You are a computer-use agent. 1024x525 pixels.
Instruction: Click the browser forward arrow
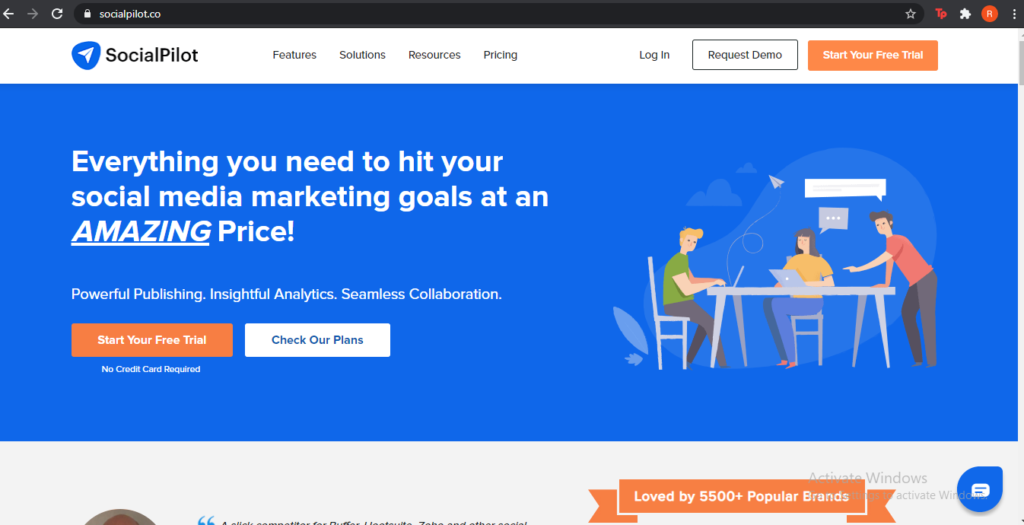click(x=33, y=14)
